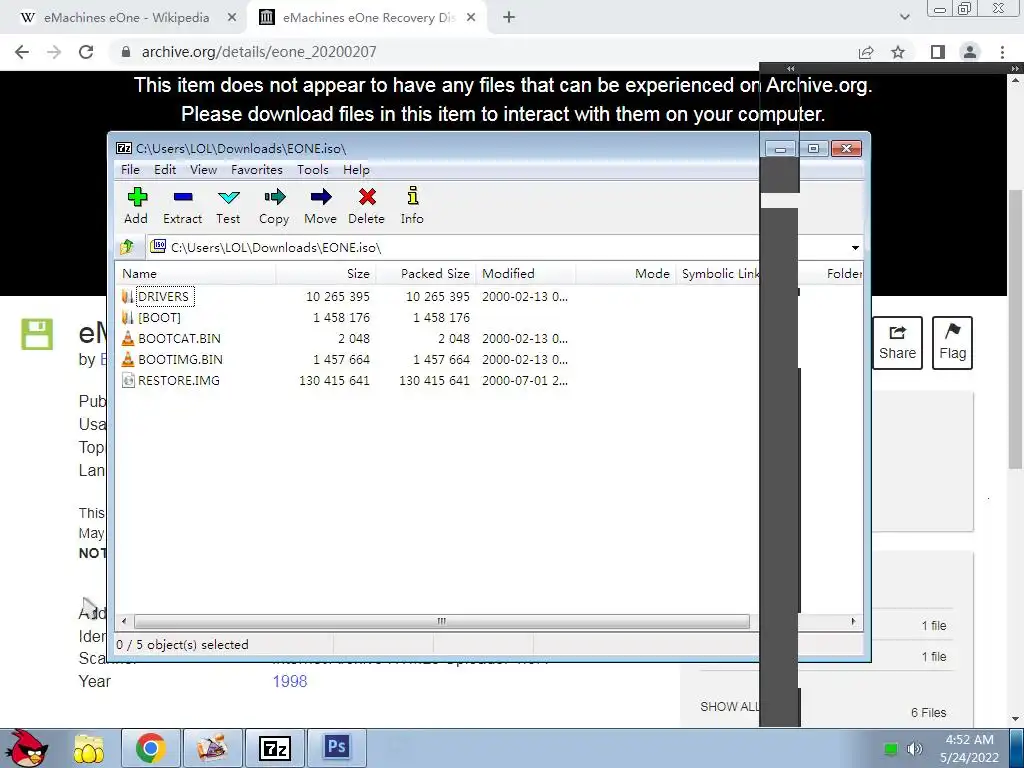Viewport: 1024px width, 768px height.
Task: Click the Flag button on archive.org
Action: (952, 343)
